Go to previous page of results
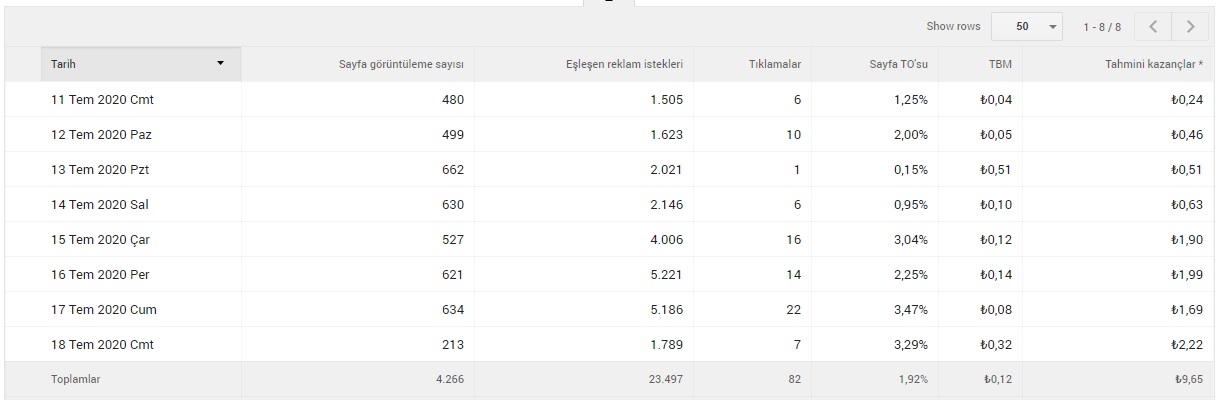Image resolution: width=1218 pixels, height=400 pixels. 1153,26
